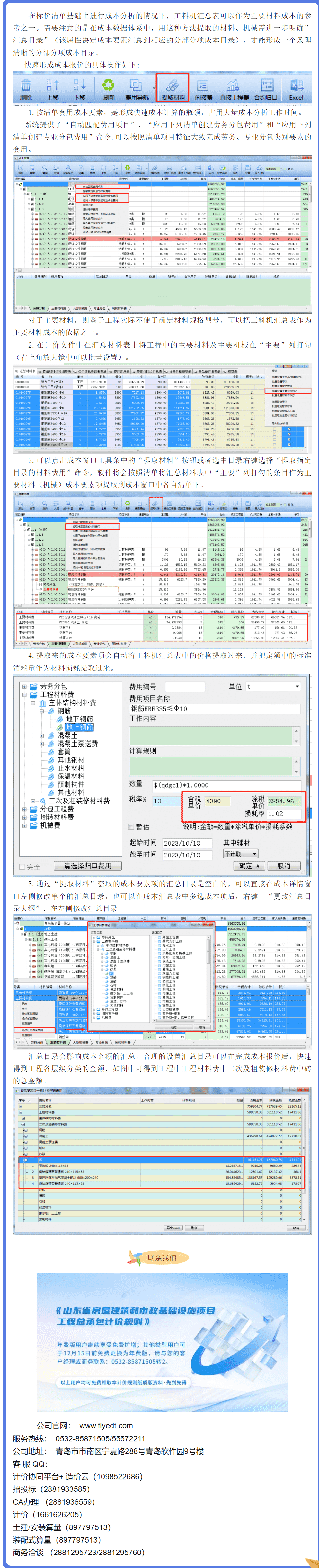Select 其他钢材 tree item
The height and width of the screenshot is (1568, 319).
(71, 760)
